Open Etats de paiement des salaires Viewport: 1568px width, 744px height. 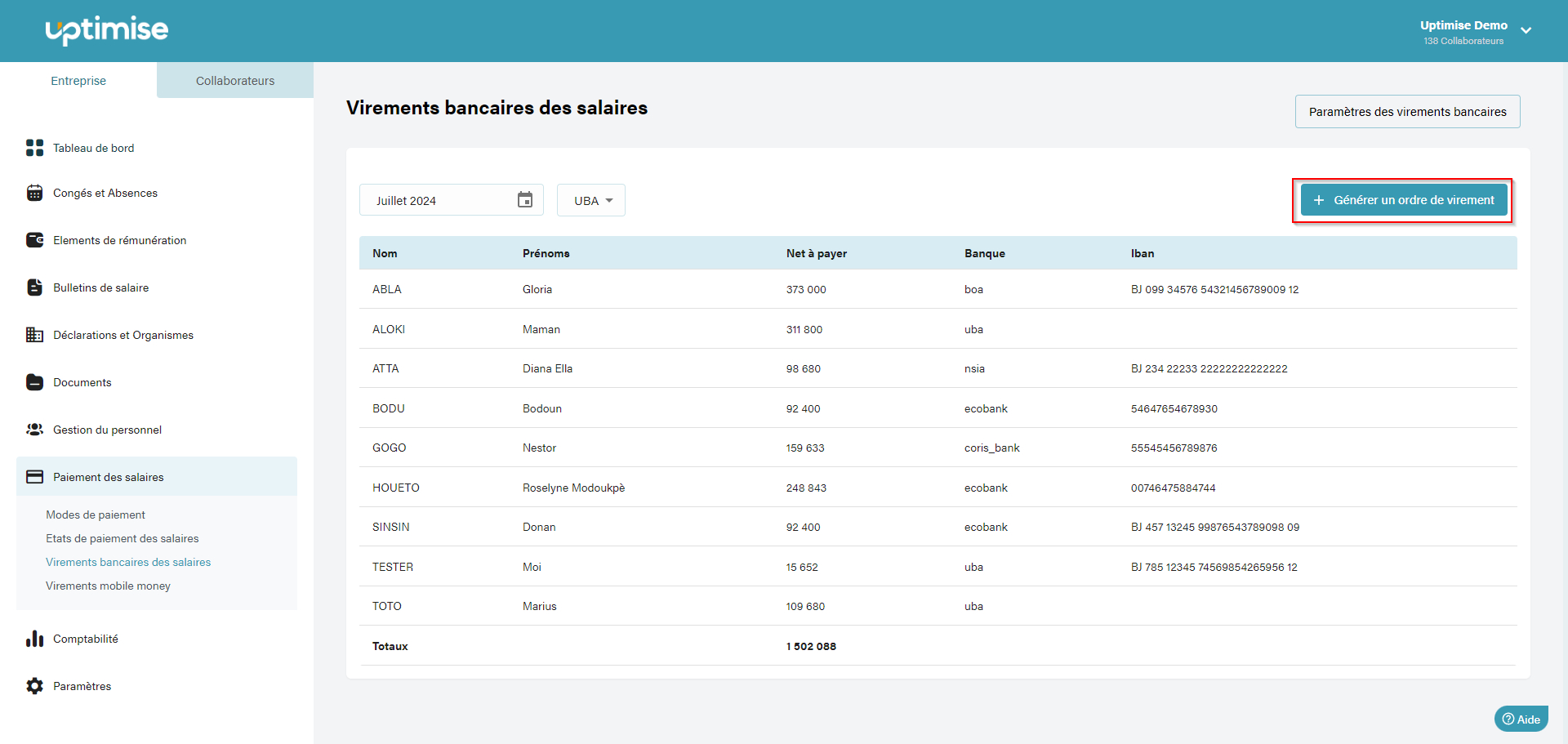pos(122,538)
